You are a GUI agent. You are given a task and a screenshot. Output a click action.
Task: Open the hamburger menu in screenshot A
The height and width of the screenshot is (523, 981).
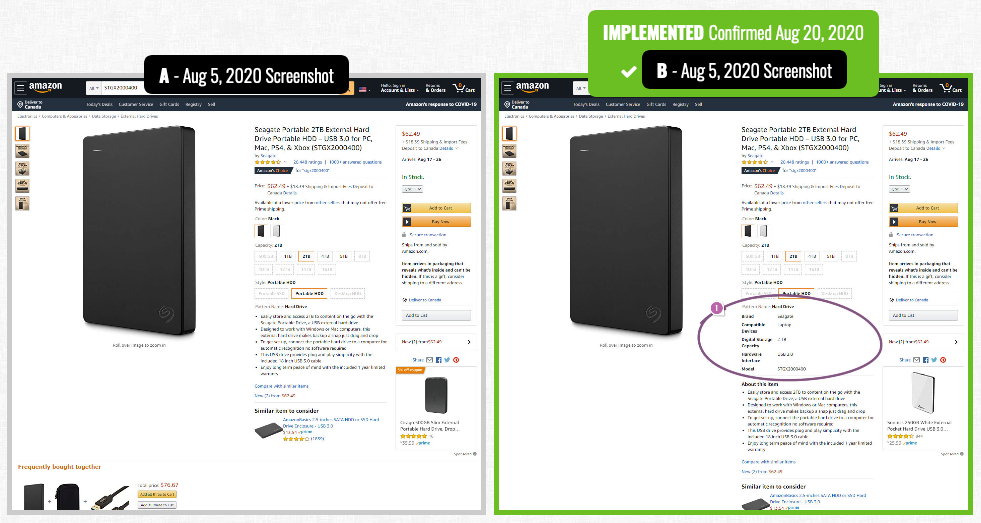21,88
